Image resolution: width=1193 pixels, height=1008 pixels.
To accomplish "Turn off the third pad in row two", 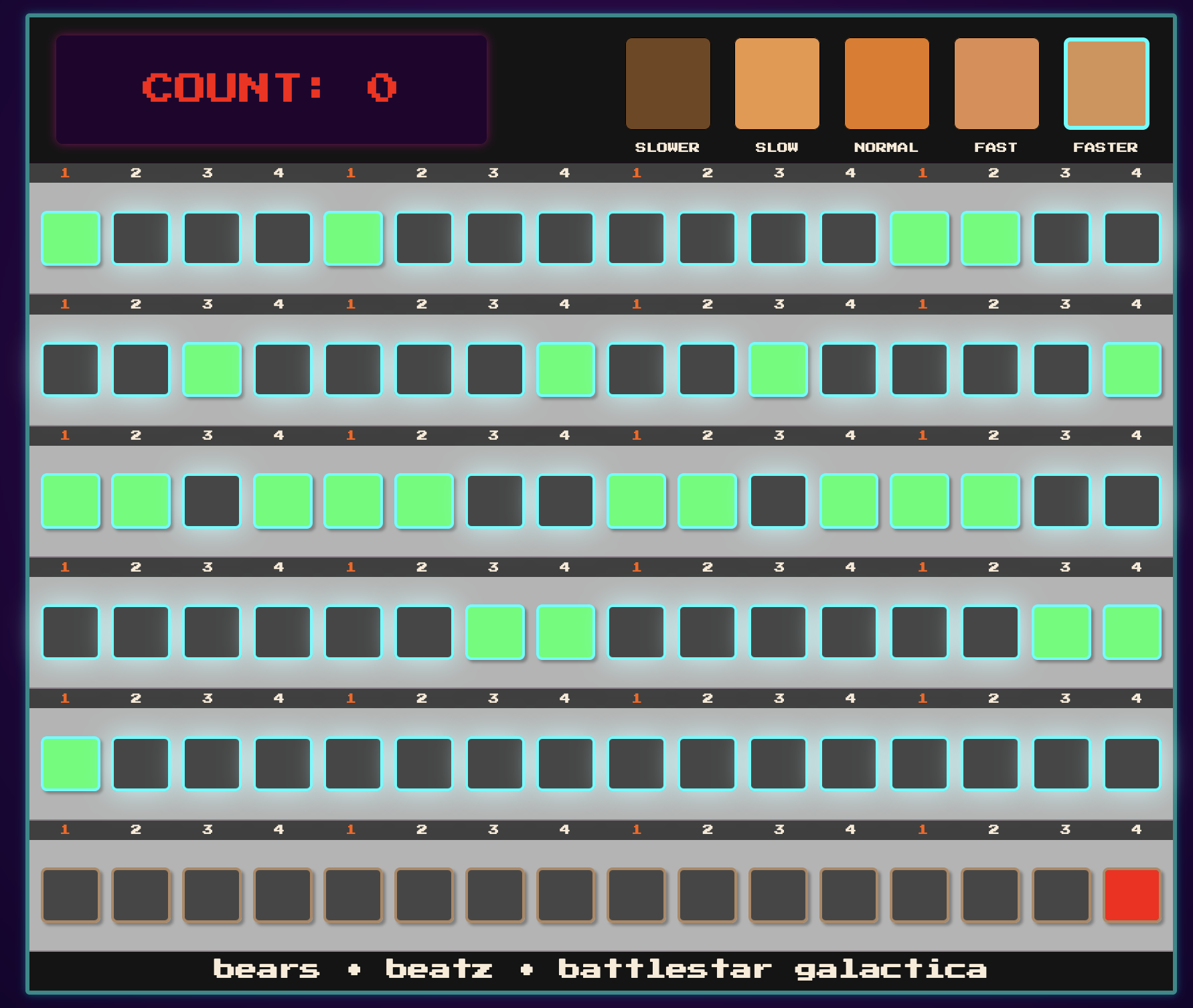I will tap(212, 369).
